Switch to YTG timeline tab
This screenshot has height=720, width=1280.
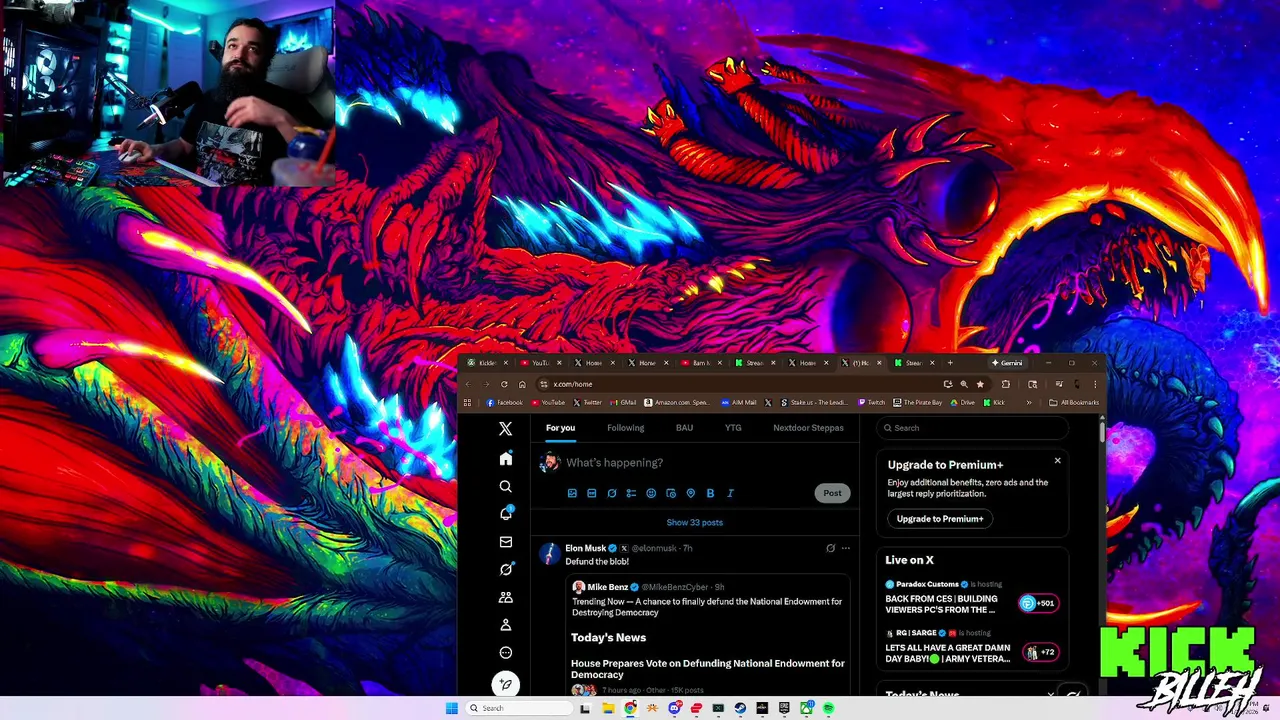point(733,428)
